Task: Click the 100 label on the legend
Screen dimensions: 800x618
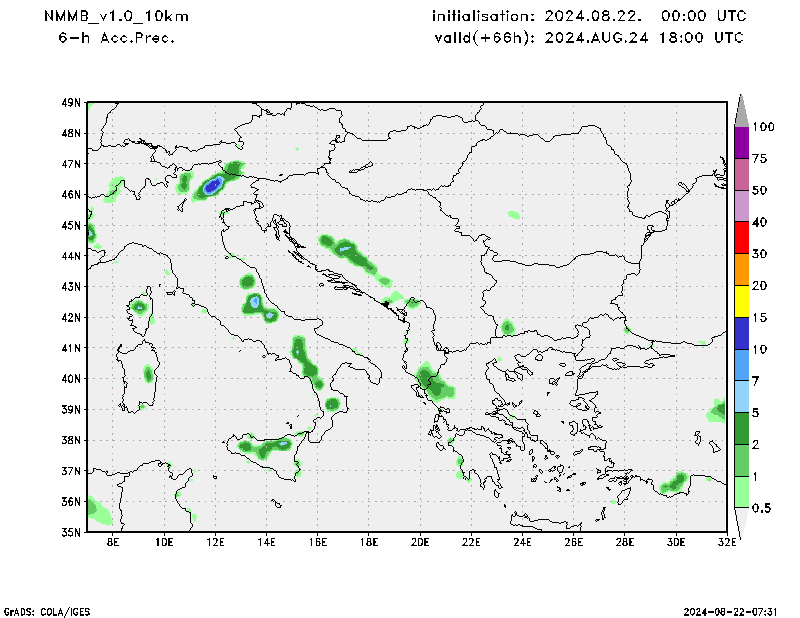Action: pos(764,127)
